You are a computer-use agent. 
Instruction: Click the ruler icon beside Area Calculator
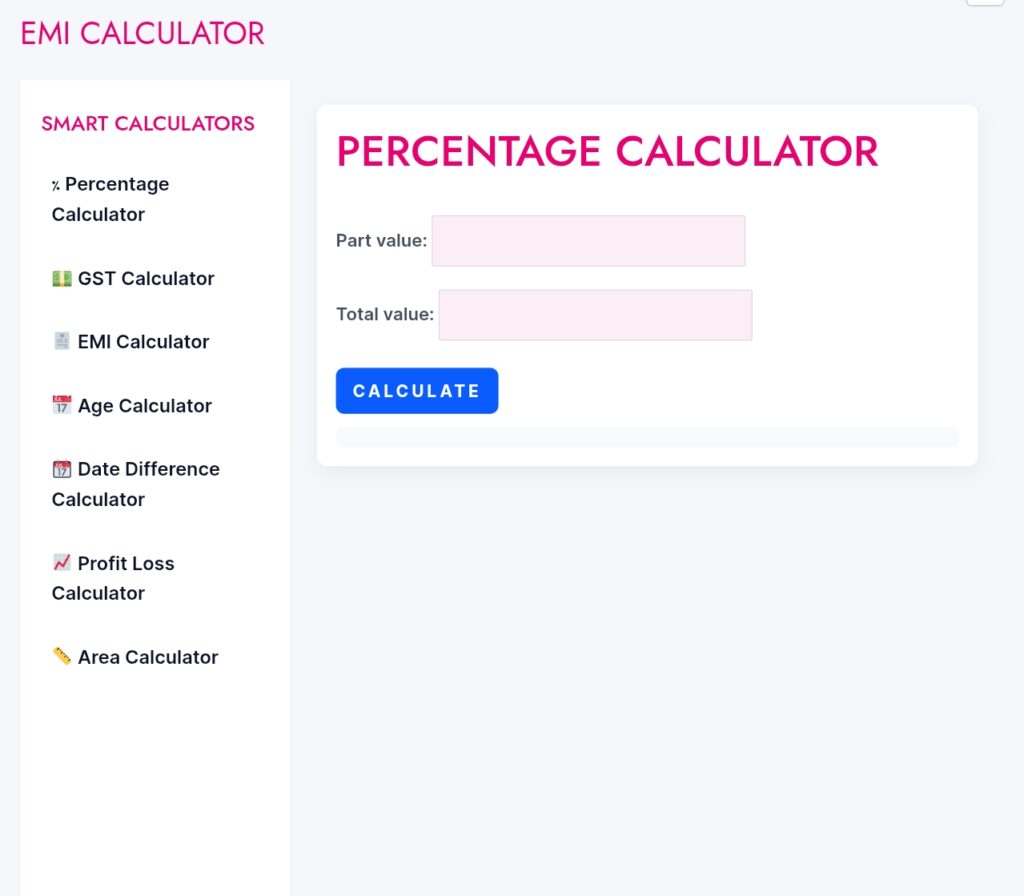coord(61,656)
